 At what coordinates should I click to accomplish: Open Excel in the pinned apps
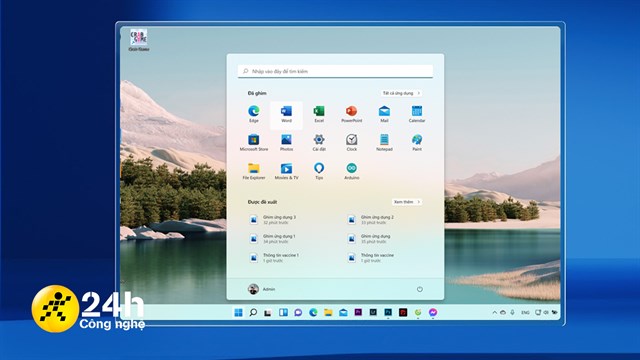[319, 114]
